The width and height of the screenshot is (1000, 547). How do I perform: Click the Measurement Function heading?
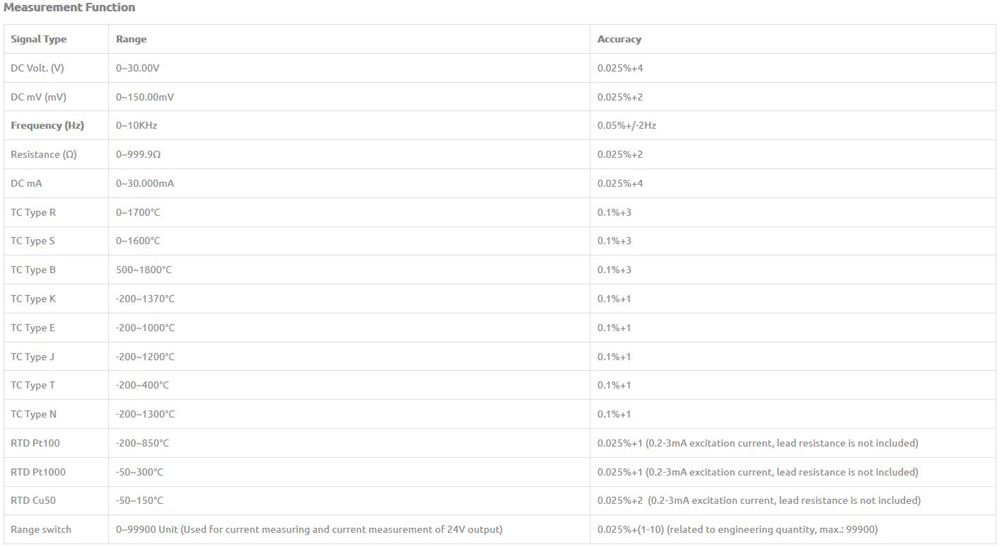[69, 8]
